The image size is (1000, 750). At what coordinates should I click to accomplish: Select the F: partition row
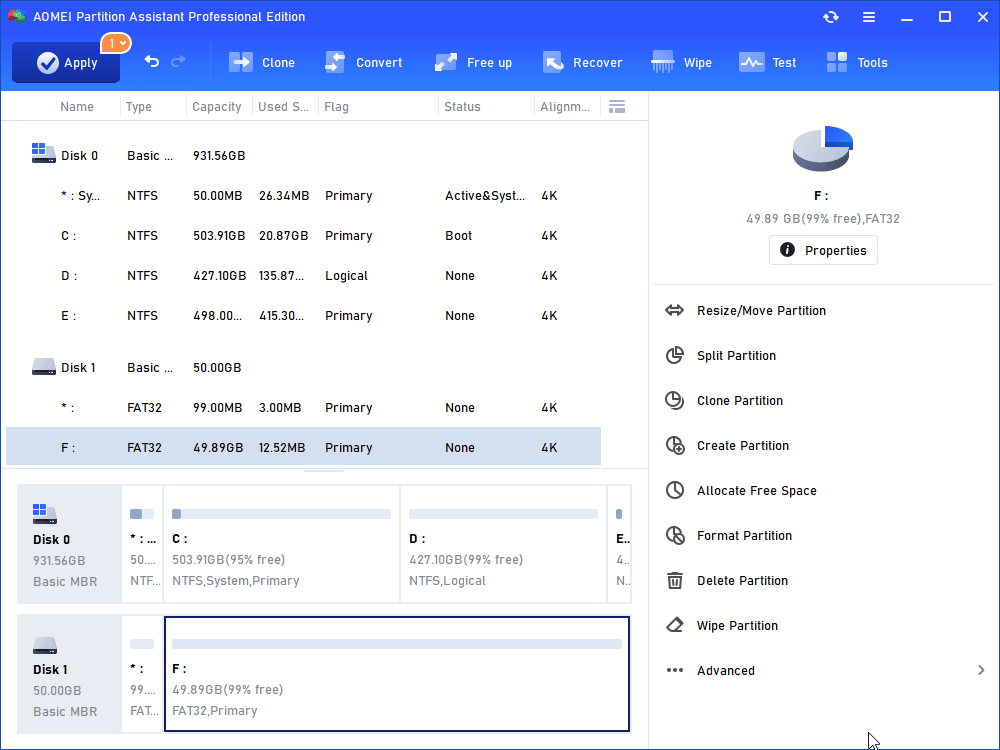[x=304, y=448]
